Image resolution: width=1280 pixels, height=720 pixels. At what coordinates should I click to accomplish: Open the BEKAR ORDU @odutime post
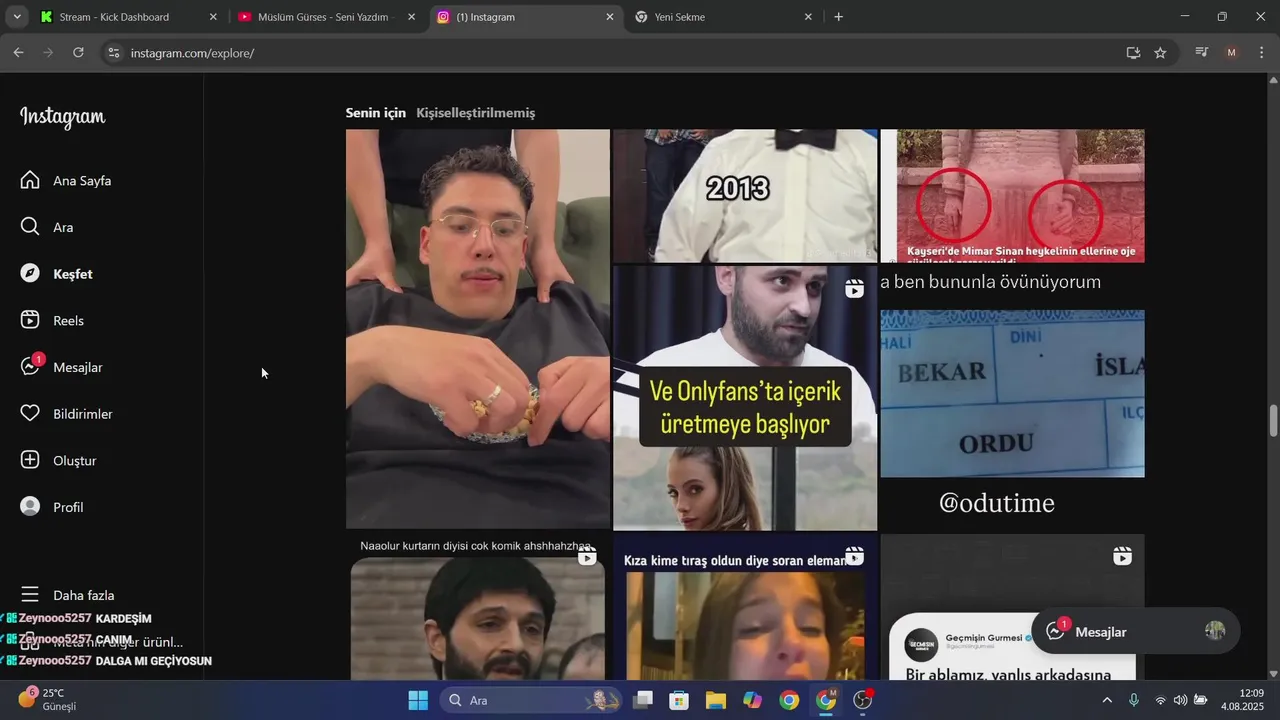pos(1012,398)
